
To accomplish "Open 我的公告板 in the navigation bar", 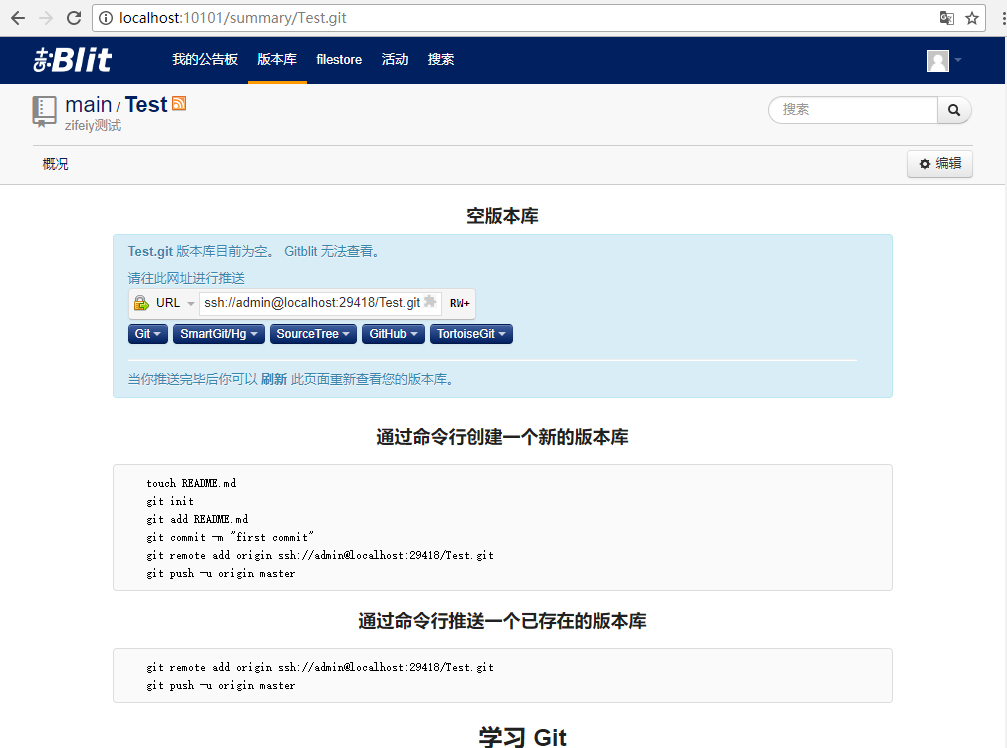I will click(205, 60).
